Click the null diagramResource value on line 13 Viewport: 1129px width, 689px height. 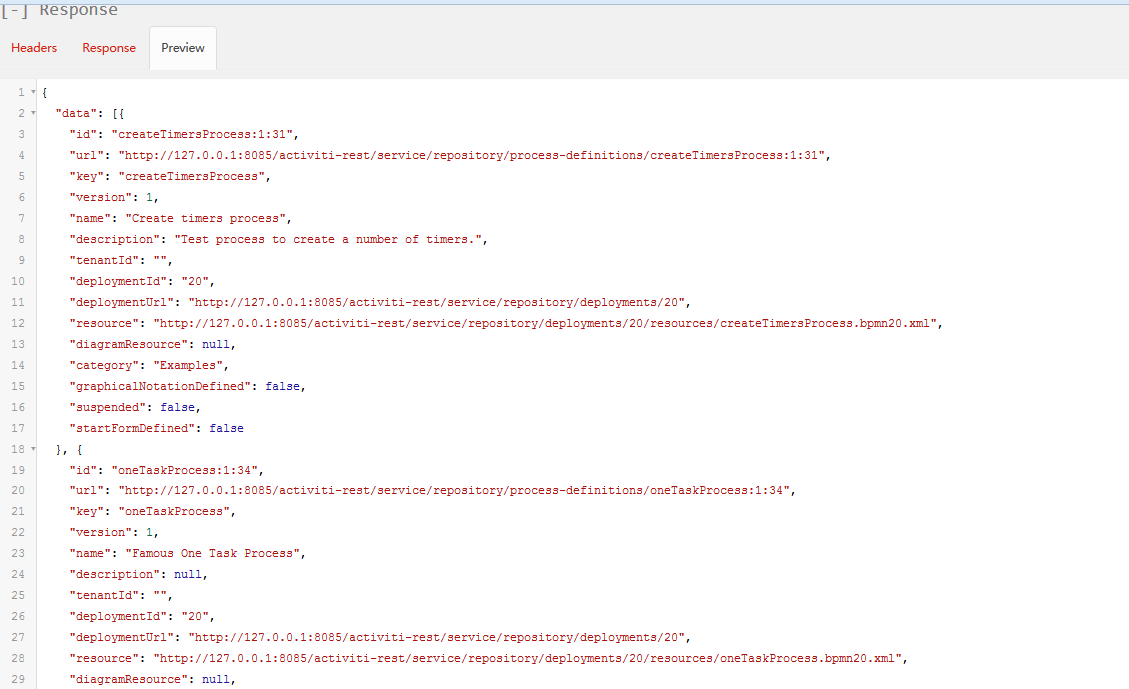pyautogui.click(x=216, y=344)
